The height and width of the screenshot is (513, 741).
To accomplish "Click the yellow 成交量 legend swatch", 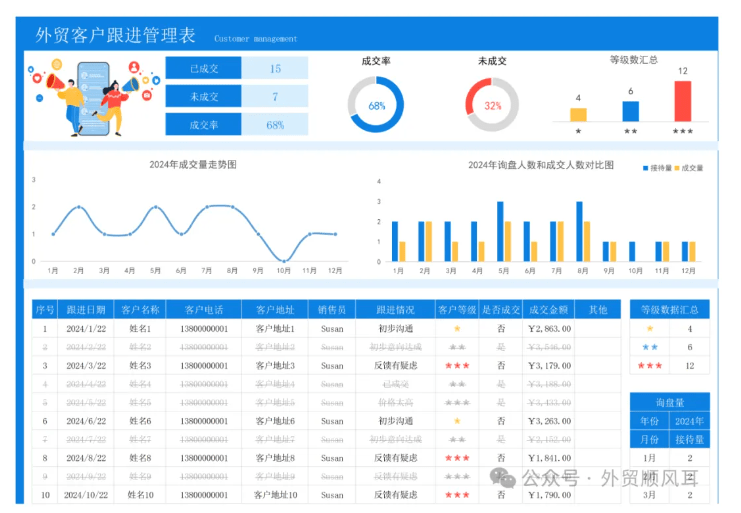I will 677,168.
